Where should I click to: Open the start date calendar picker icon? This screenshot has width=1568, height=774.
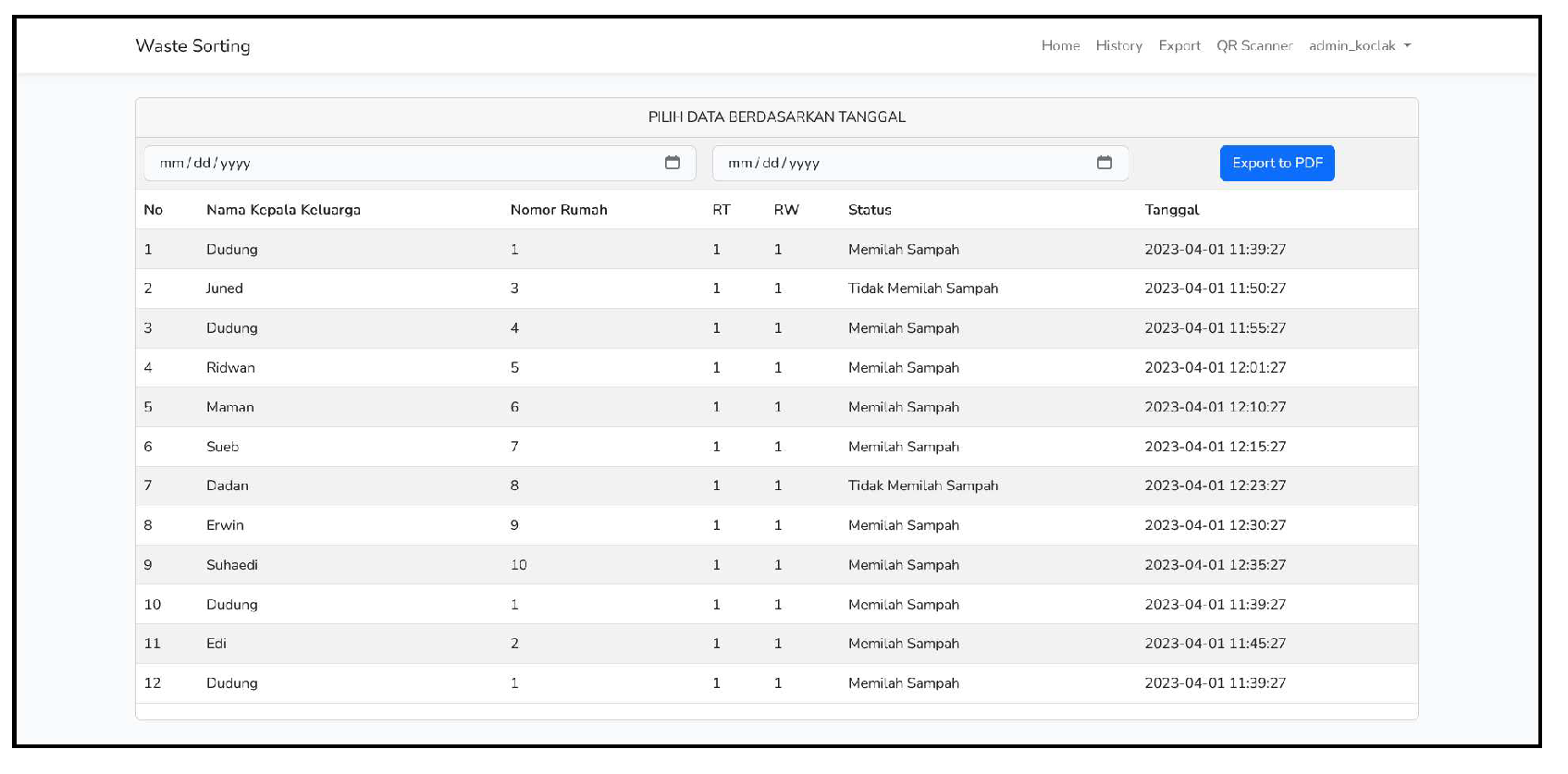point(673,163)
